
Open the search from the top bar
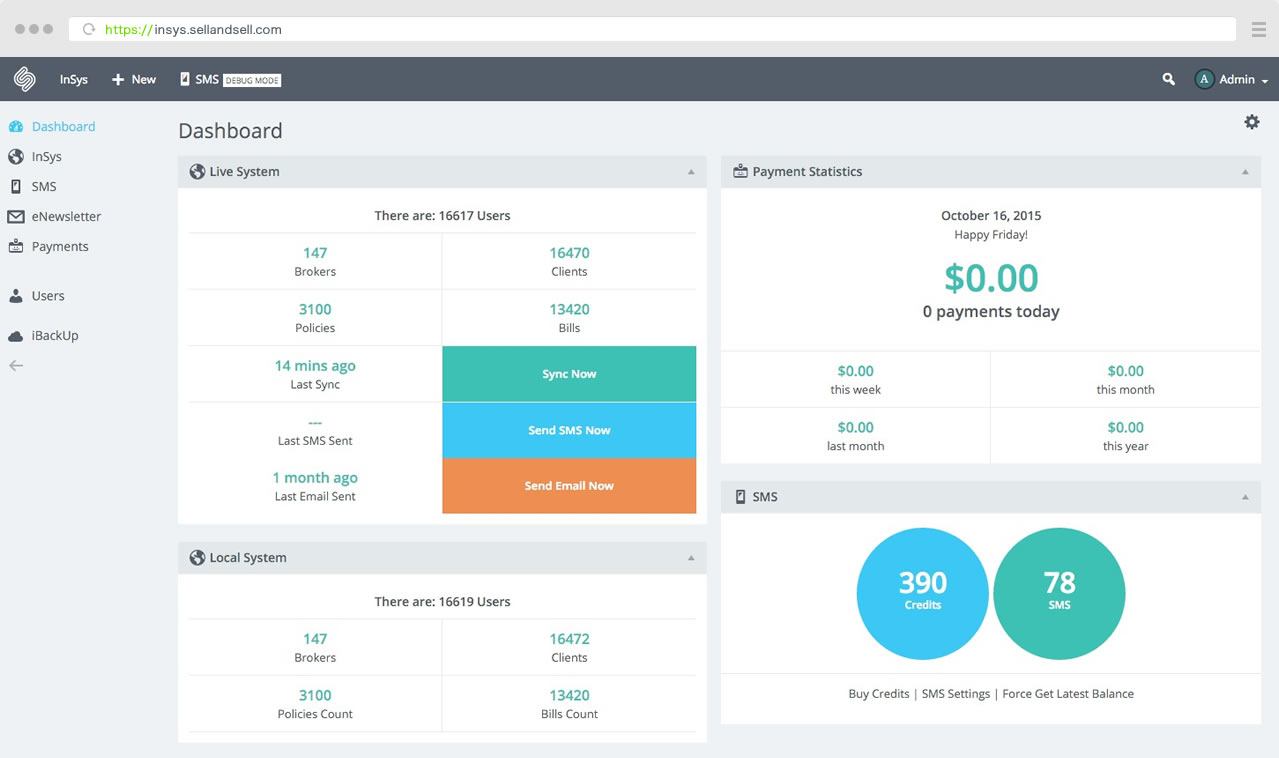(x=1167, y=77)
